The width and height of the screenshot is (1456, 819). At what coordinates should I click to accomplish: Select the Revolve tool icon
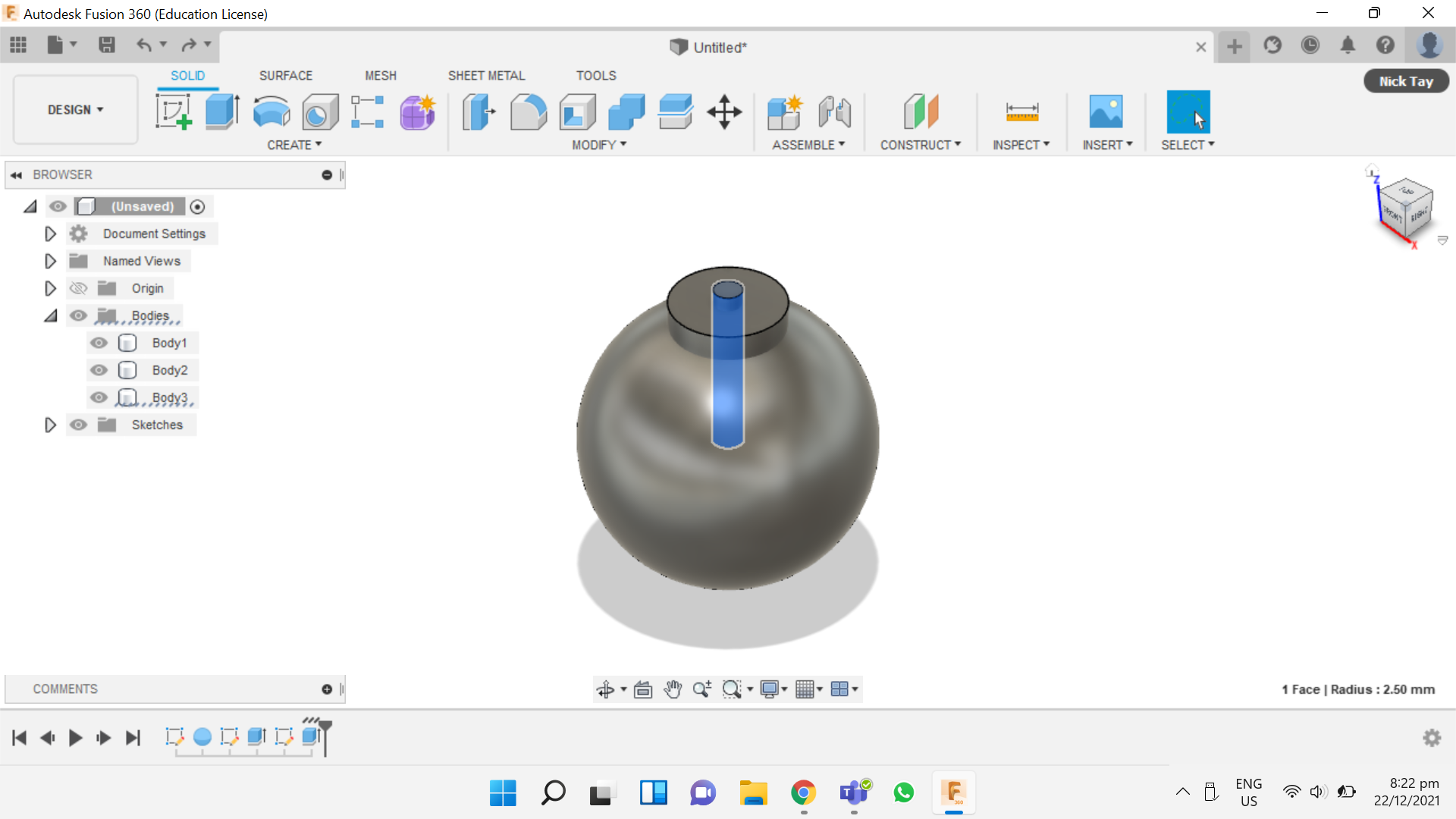(271, 112)
